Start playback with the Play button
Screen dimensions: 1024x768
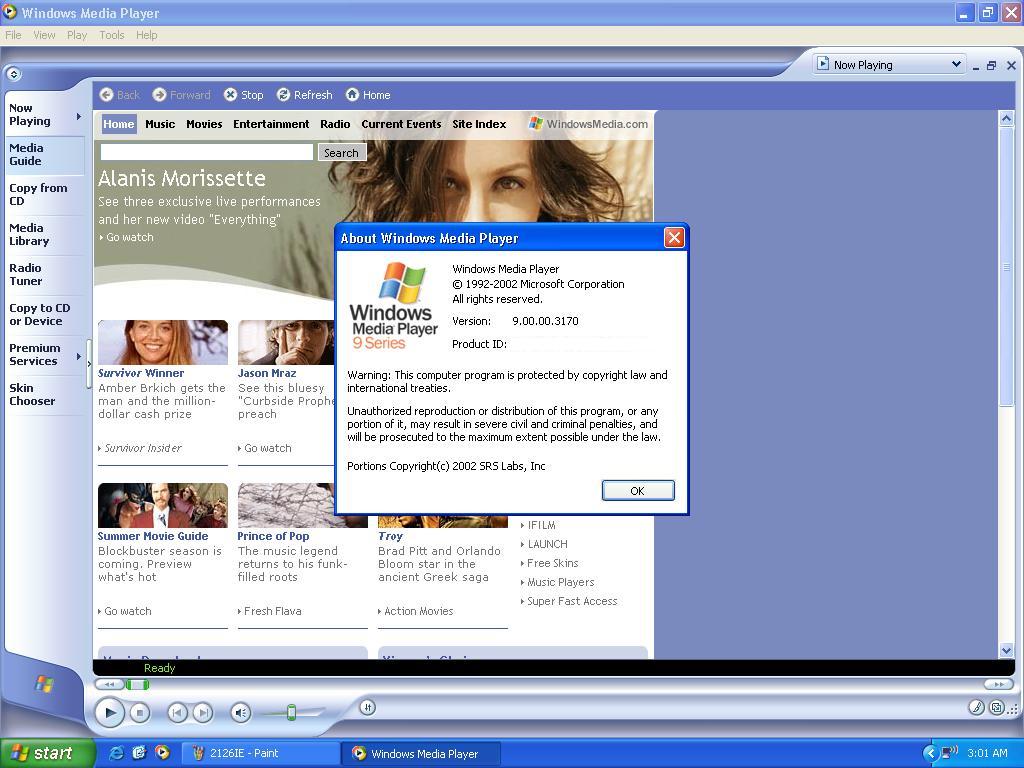tap(110, 712)
